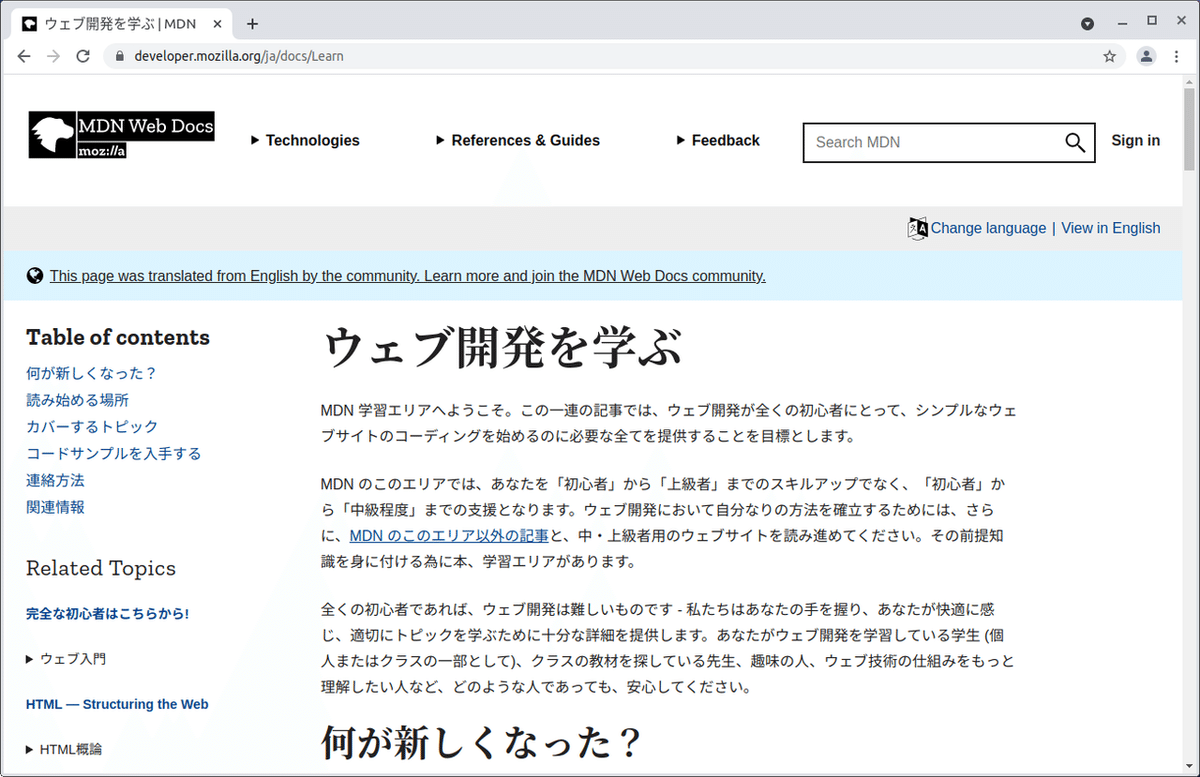Click the 完全な初心者はこちらから! link
This screenshot has height=777, width=1200.
pyautogui.click(x=107, y=613)
